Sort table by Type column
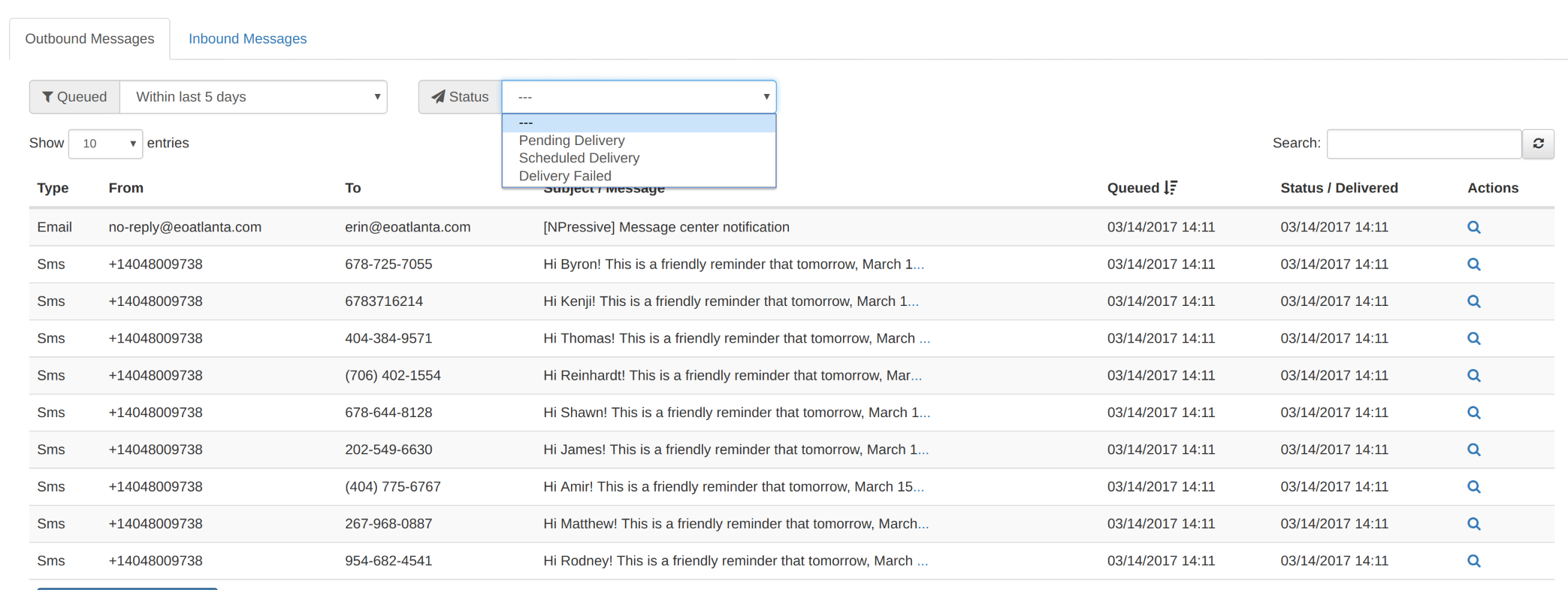1568x590 pixels. point(53,188)
